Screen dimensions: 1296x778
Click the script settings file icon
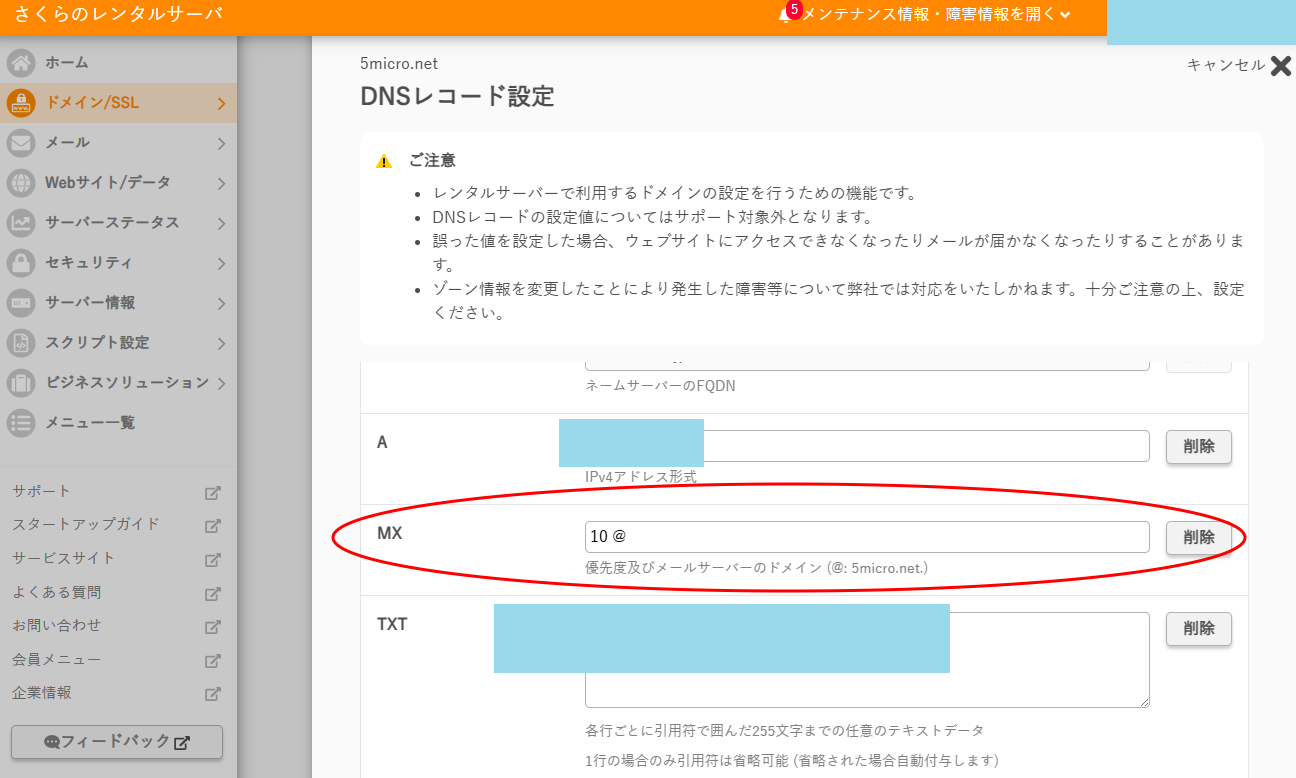(x=21, y=343)
